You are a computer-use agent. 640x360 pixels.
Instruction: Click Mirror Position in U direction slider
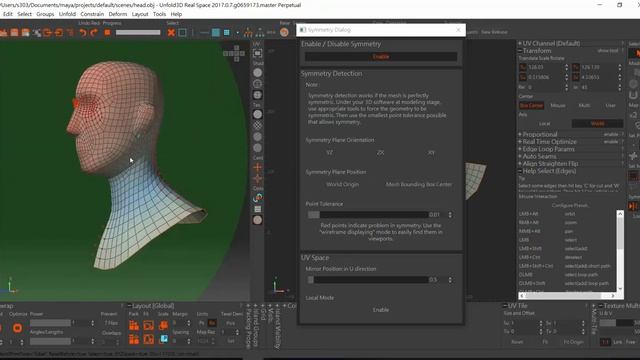tap(368, 280)
